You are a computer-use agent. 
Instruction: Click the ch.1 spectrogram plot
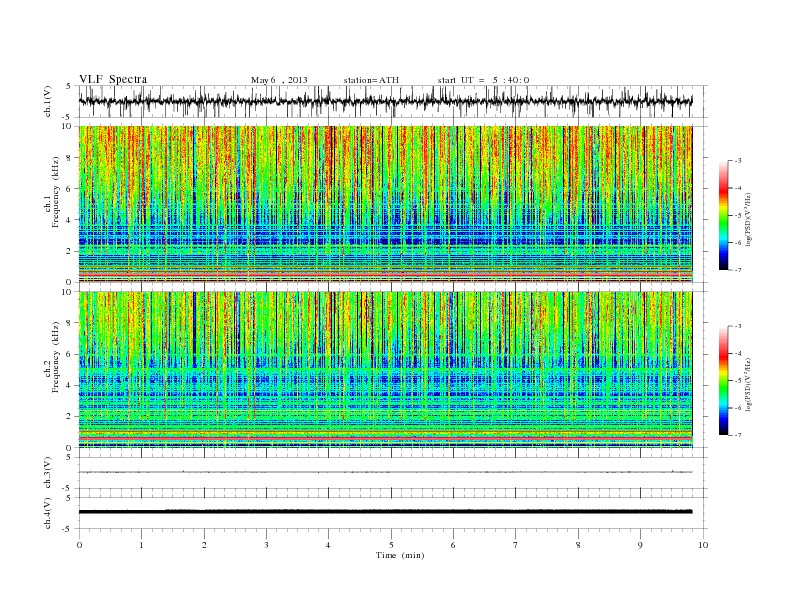(x=385, y=204)
